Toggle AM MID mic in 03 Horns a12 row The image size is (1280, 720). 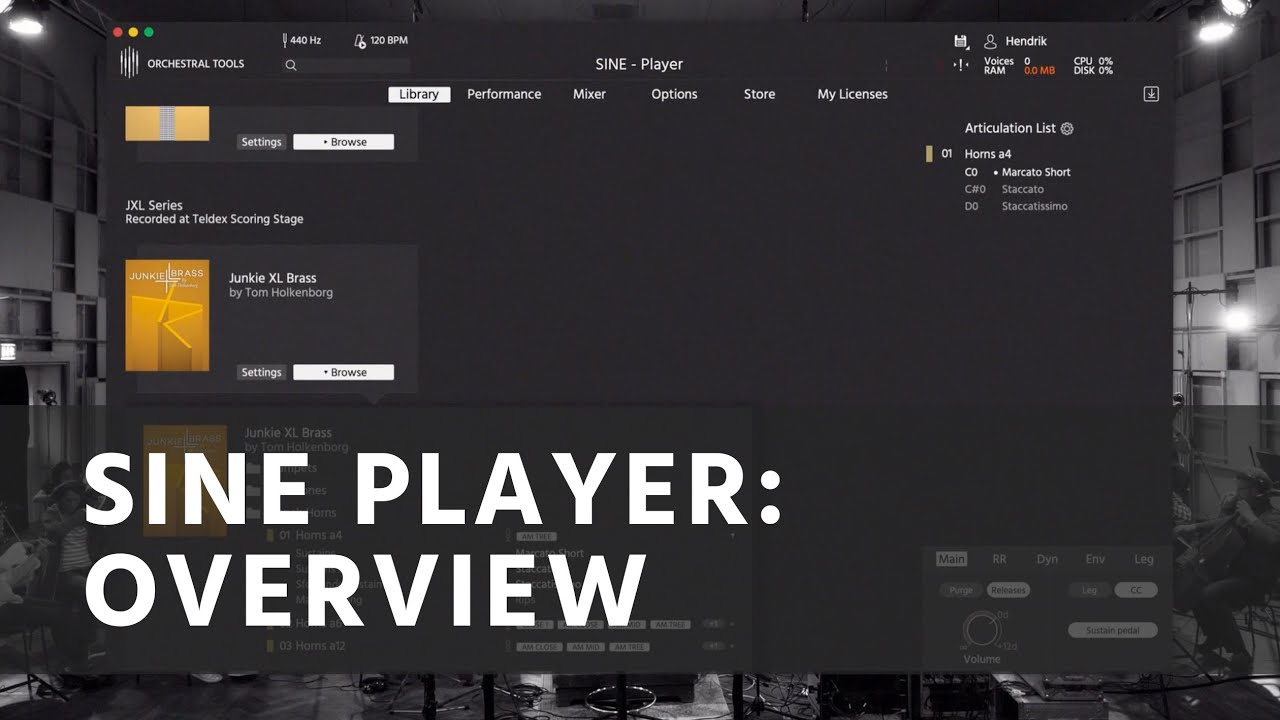click(586, 647)
